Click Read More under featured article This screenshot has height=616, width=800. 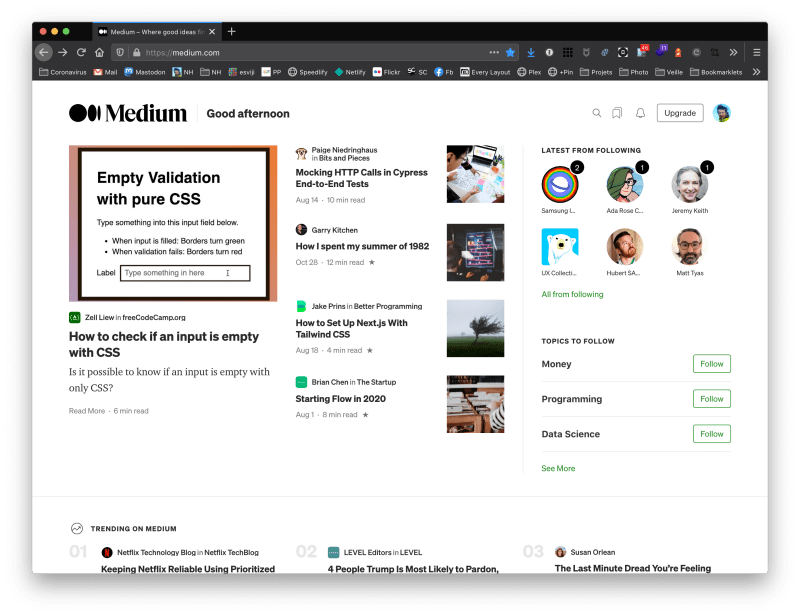[x=87, y=411]
